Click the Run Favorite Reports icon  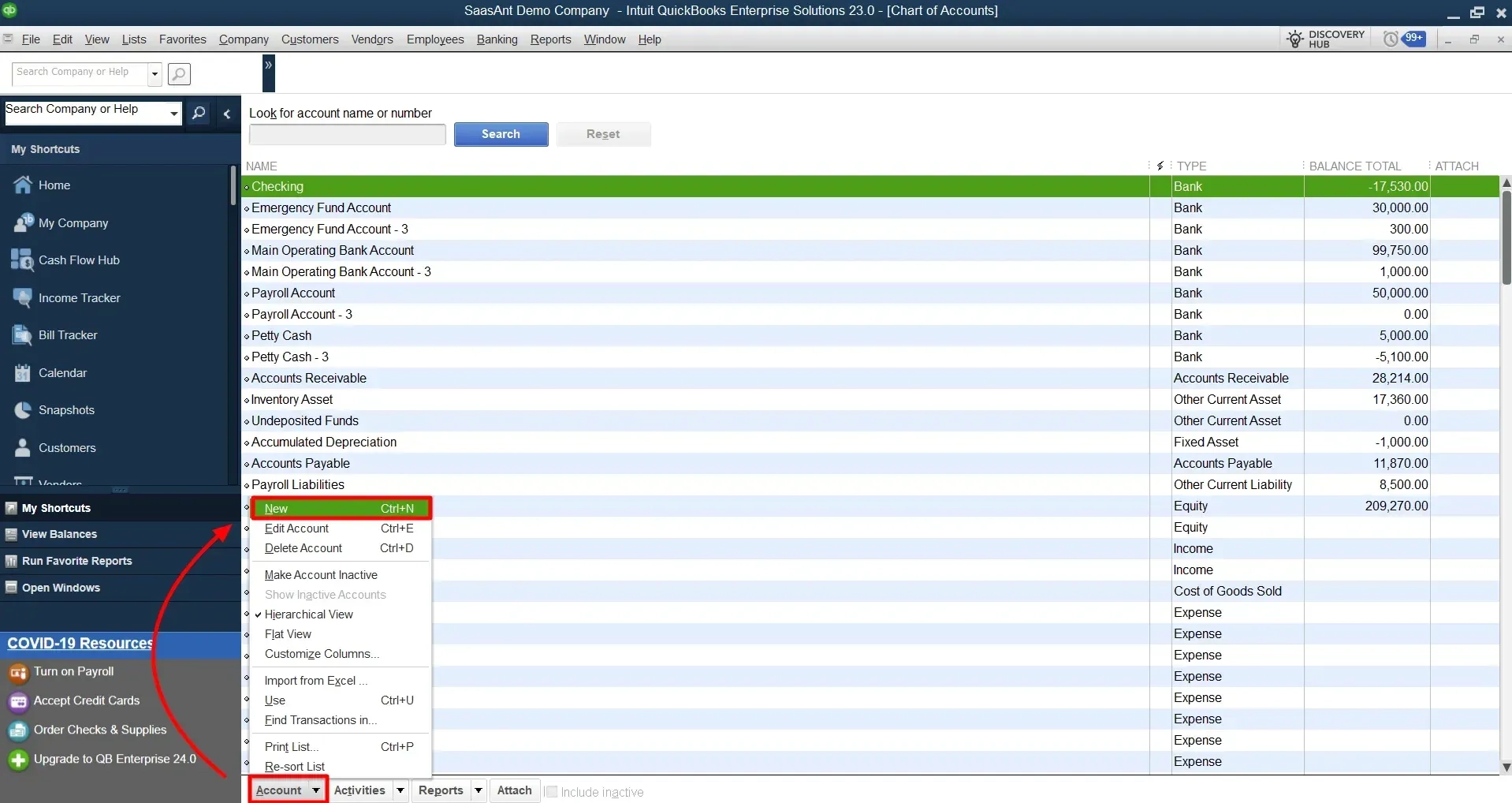point(11,561)
